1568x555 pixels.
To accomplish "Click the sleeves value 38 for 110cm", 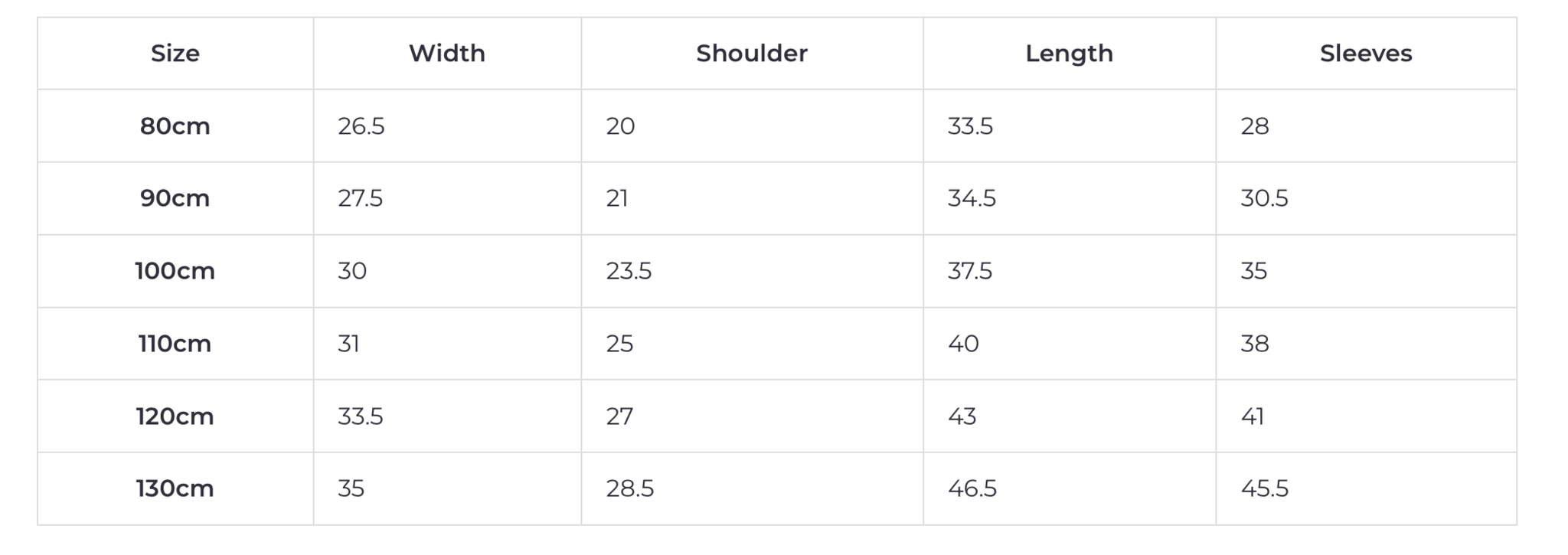I will pos(1254,344).
